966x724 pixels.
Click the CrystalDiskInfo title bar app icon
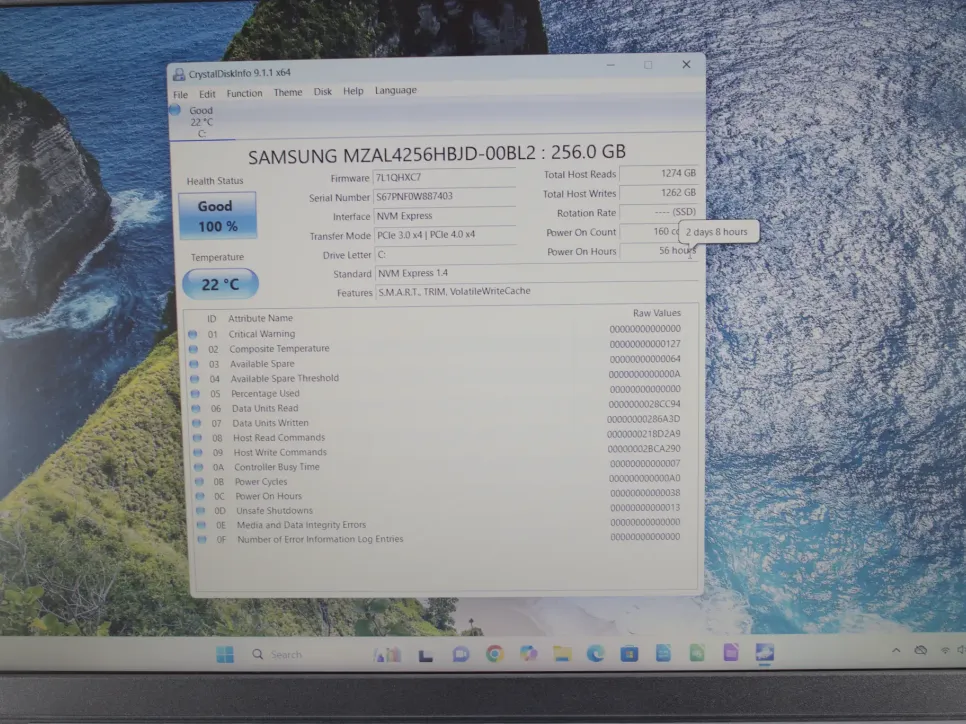coord(179,75)
